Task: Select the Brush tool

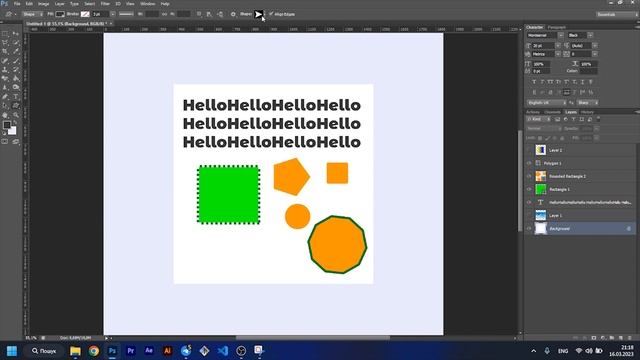Action: point(16,60)
